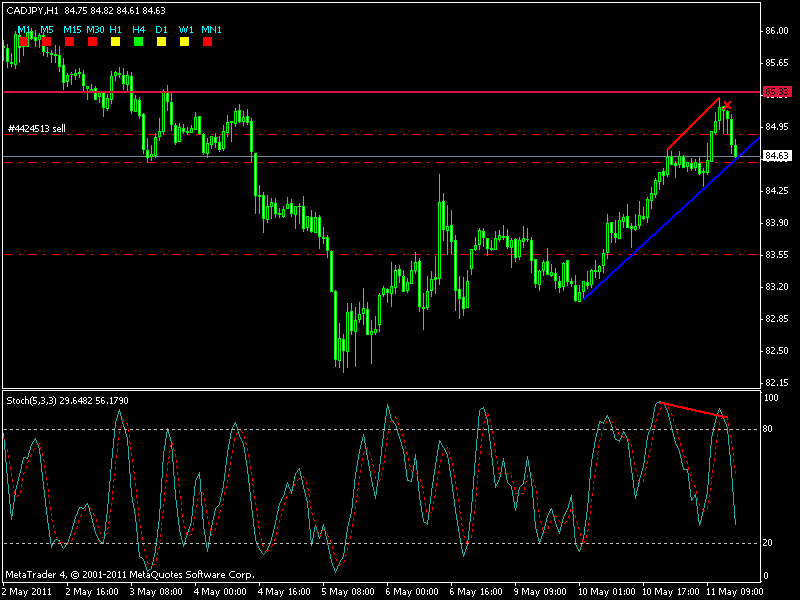Click the 5 May 08:00 time axis label
The width and height of the screenshot is (800, 600).
pyautogui.click(x=348, y=592)
